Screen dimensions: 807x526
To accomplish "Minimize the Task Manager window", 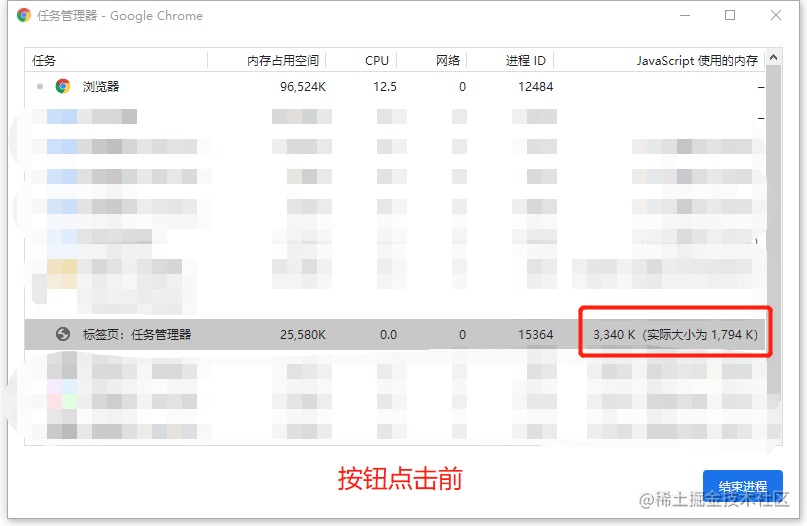I will (685, 15).
